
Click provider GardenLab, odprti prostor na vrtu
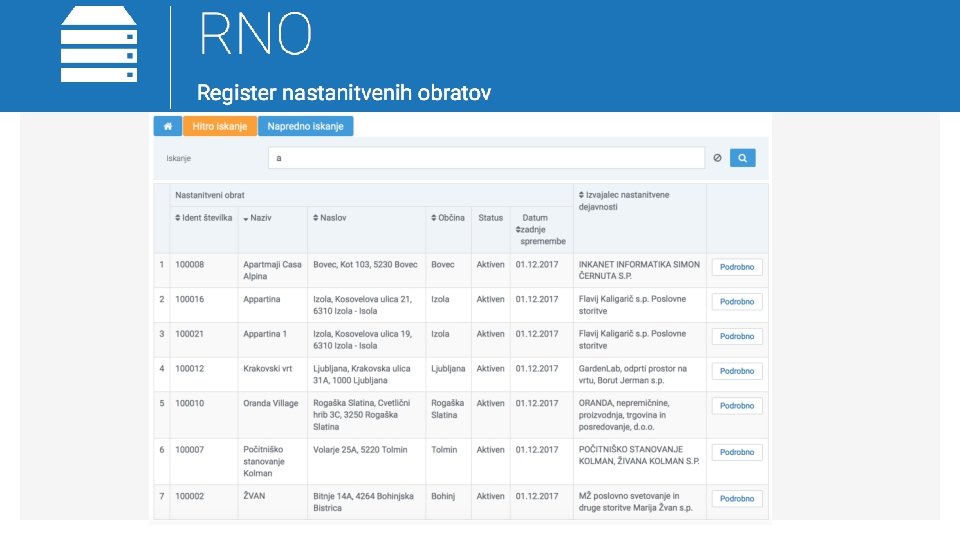tap(633, 375)
